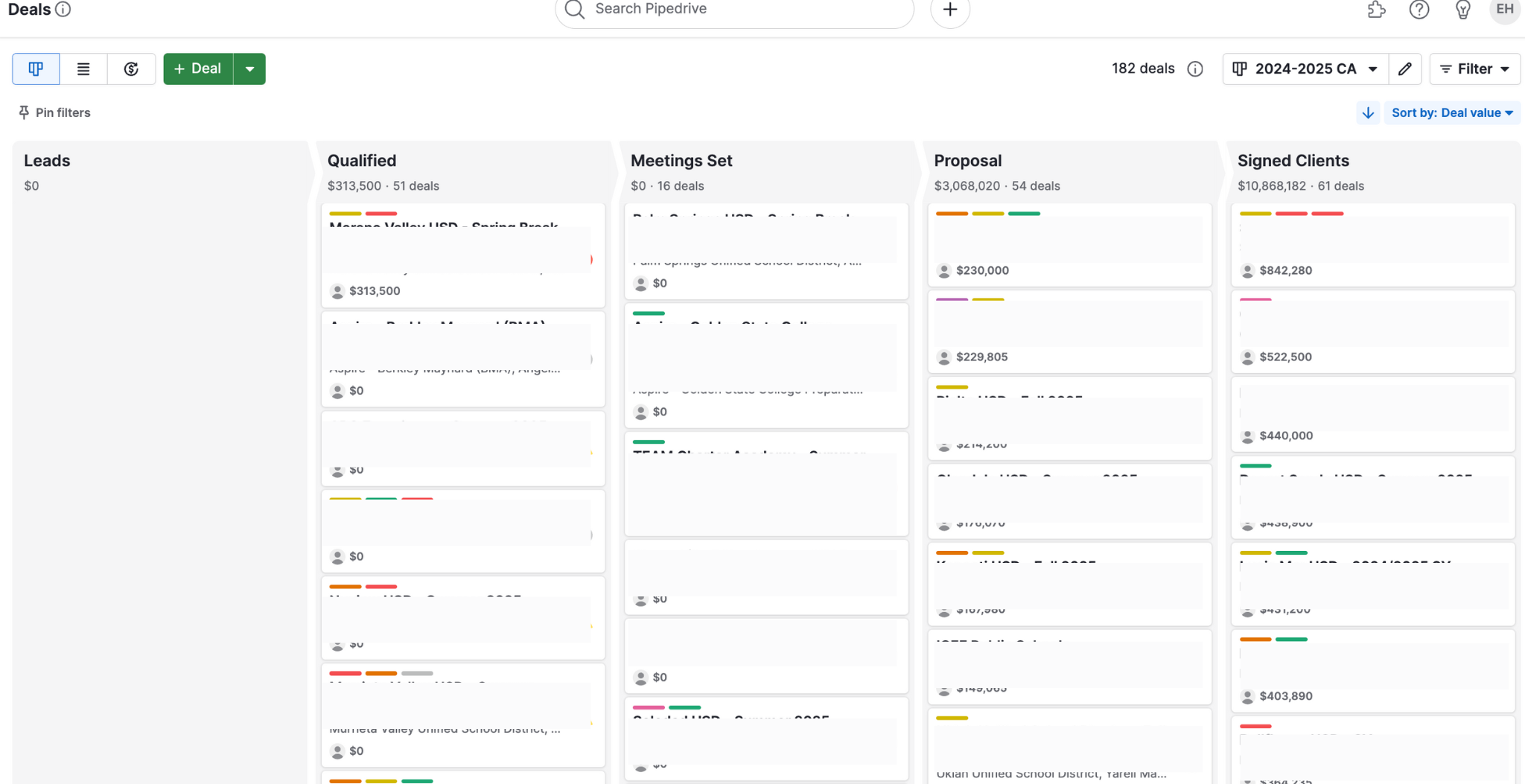Click the $3,068,020 · 54 deals summary
The width and height of the screenshot is (1525, 784).
(997, 186)
